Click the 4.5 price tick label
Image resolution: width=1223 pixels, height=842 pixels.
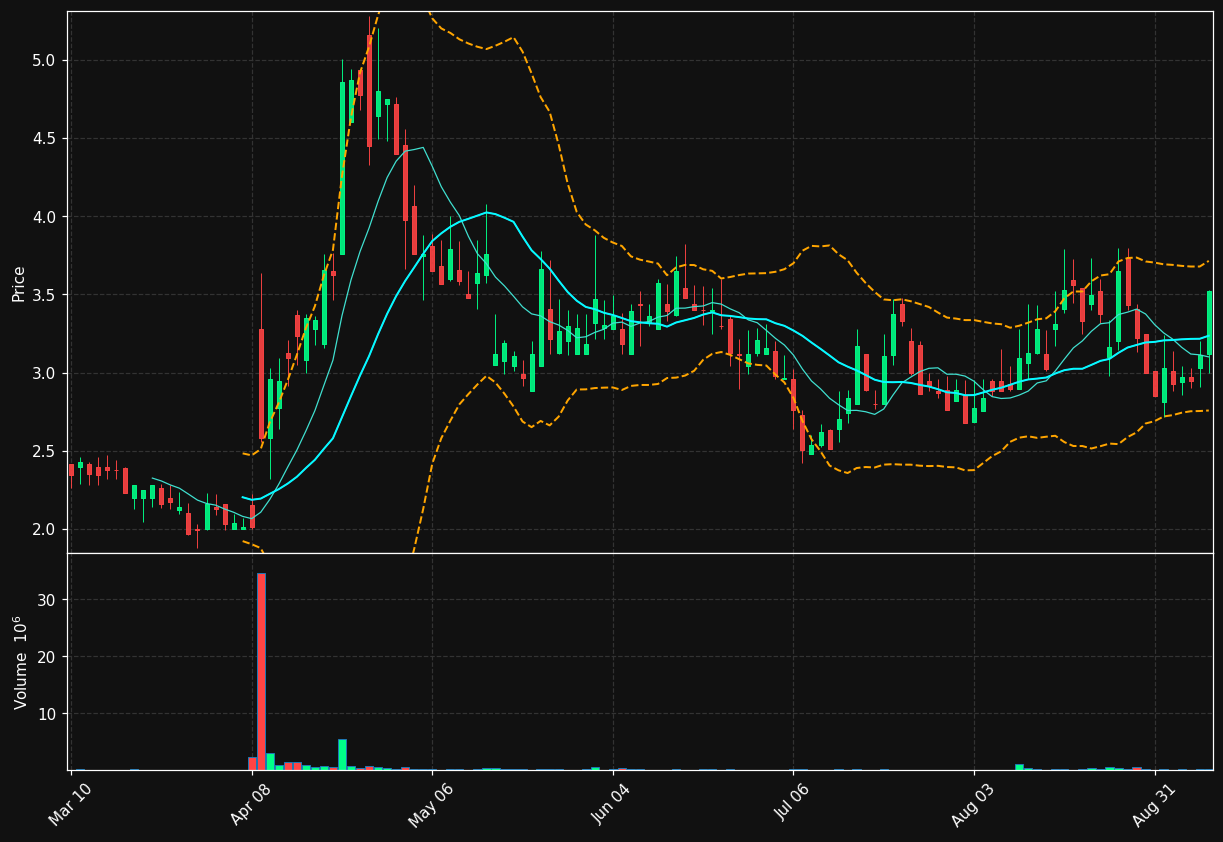(x=45, y=138)
